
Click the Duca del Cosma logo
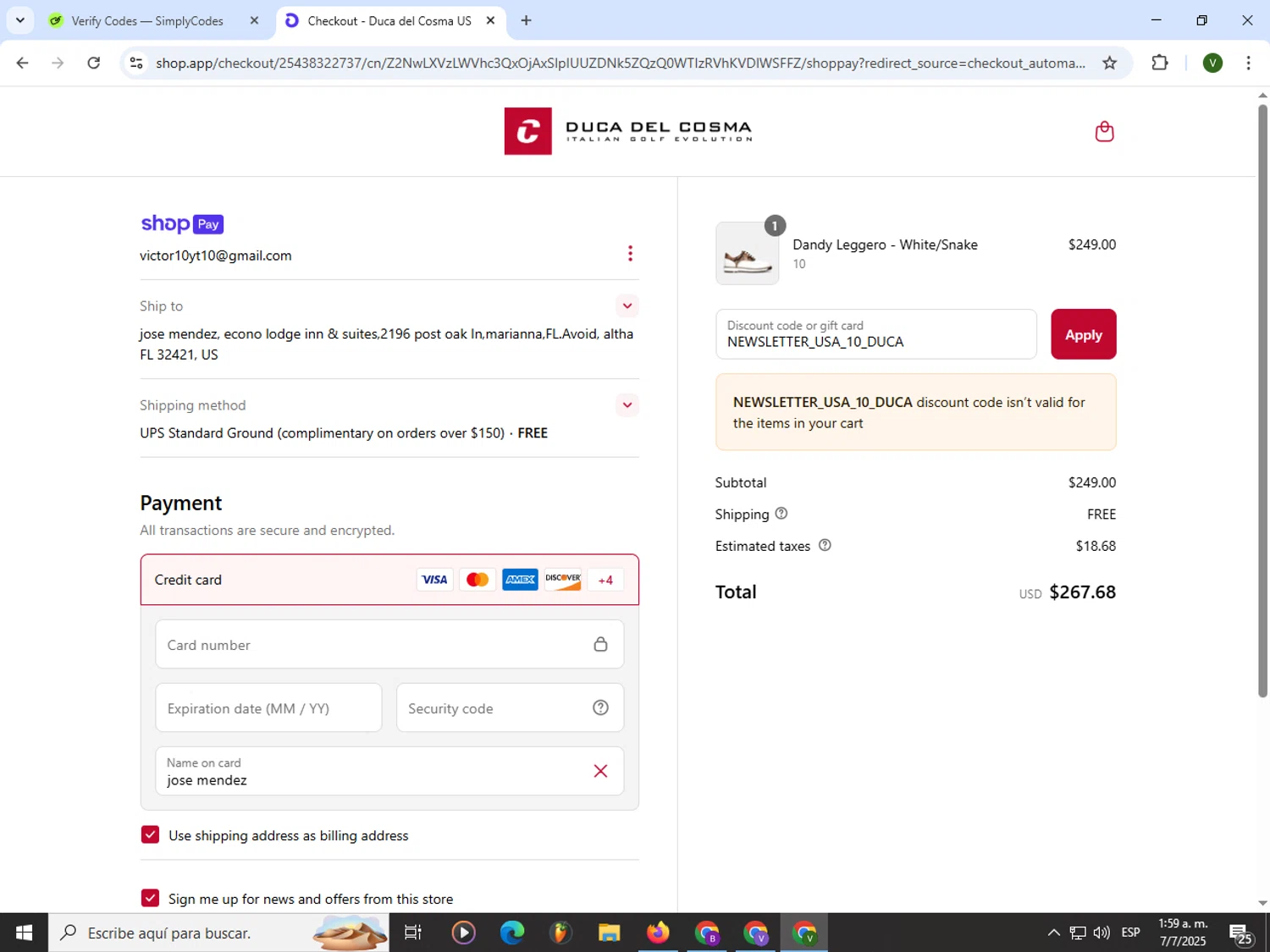click(x=628, y=131)
